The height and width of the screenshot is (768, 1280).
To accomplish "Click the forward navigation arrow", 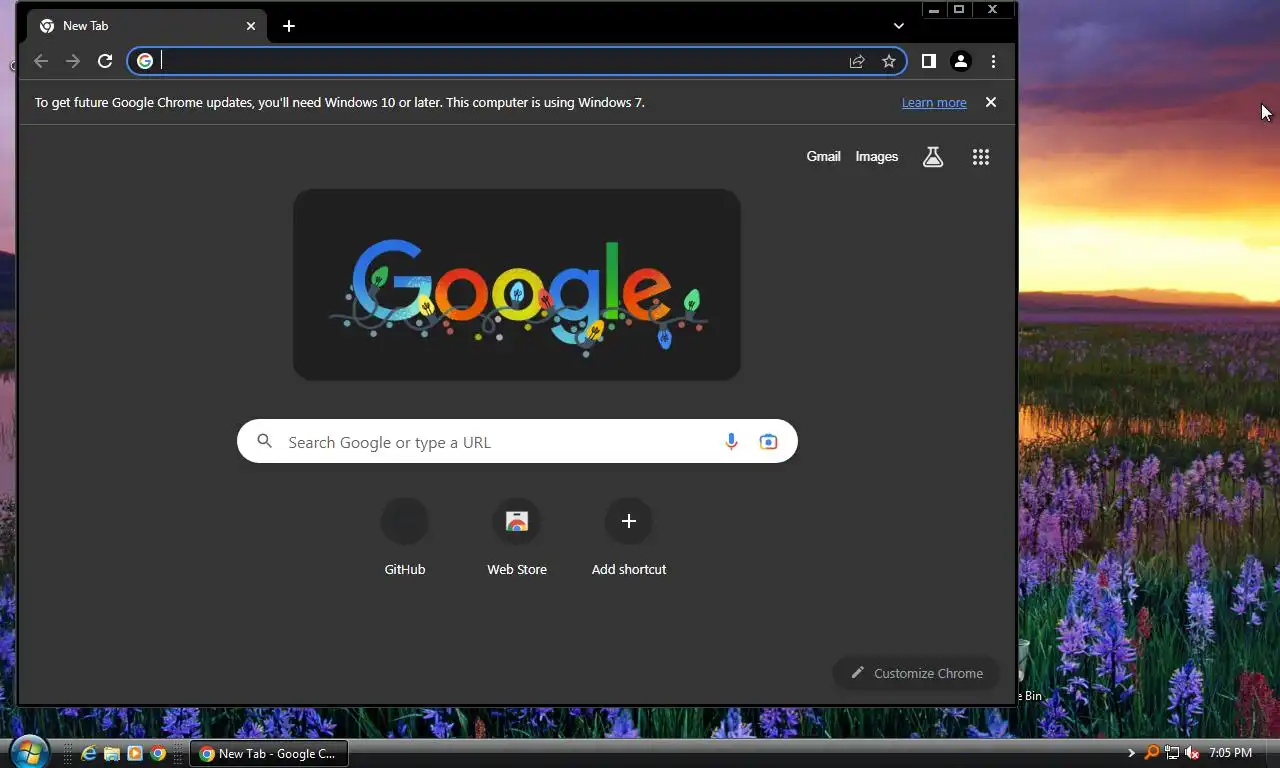I will point(73,61).
